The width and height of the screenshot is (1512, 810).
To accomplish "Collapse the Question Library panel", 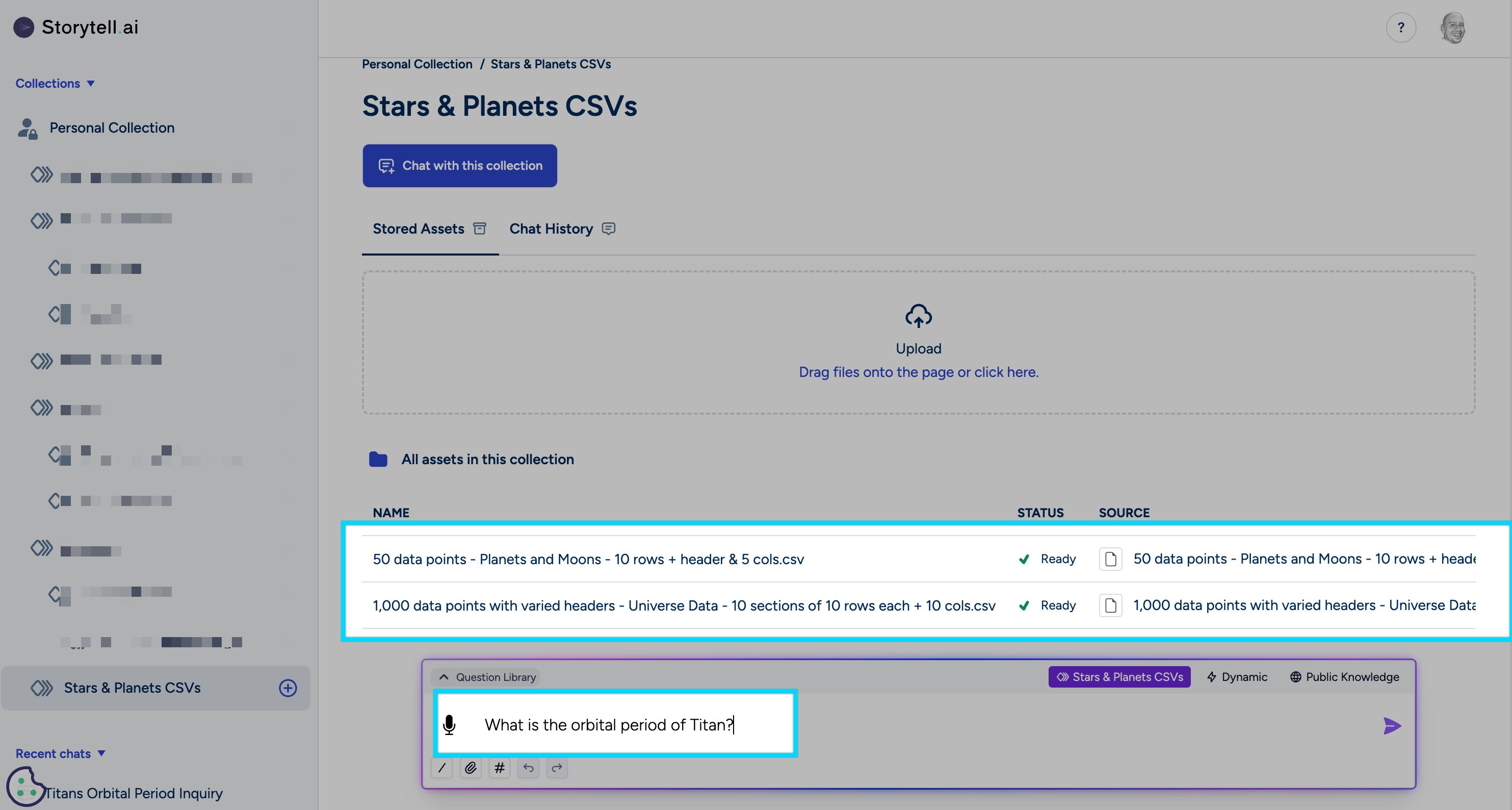I will click(x=445, y=677).
